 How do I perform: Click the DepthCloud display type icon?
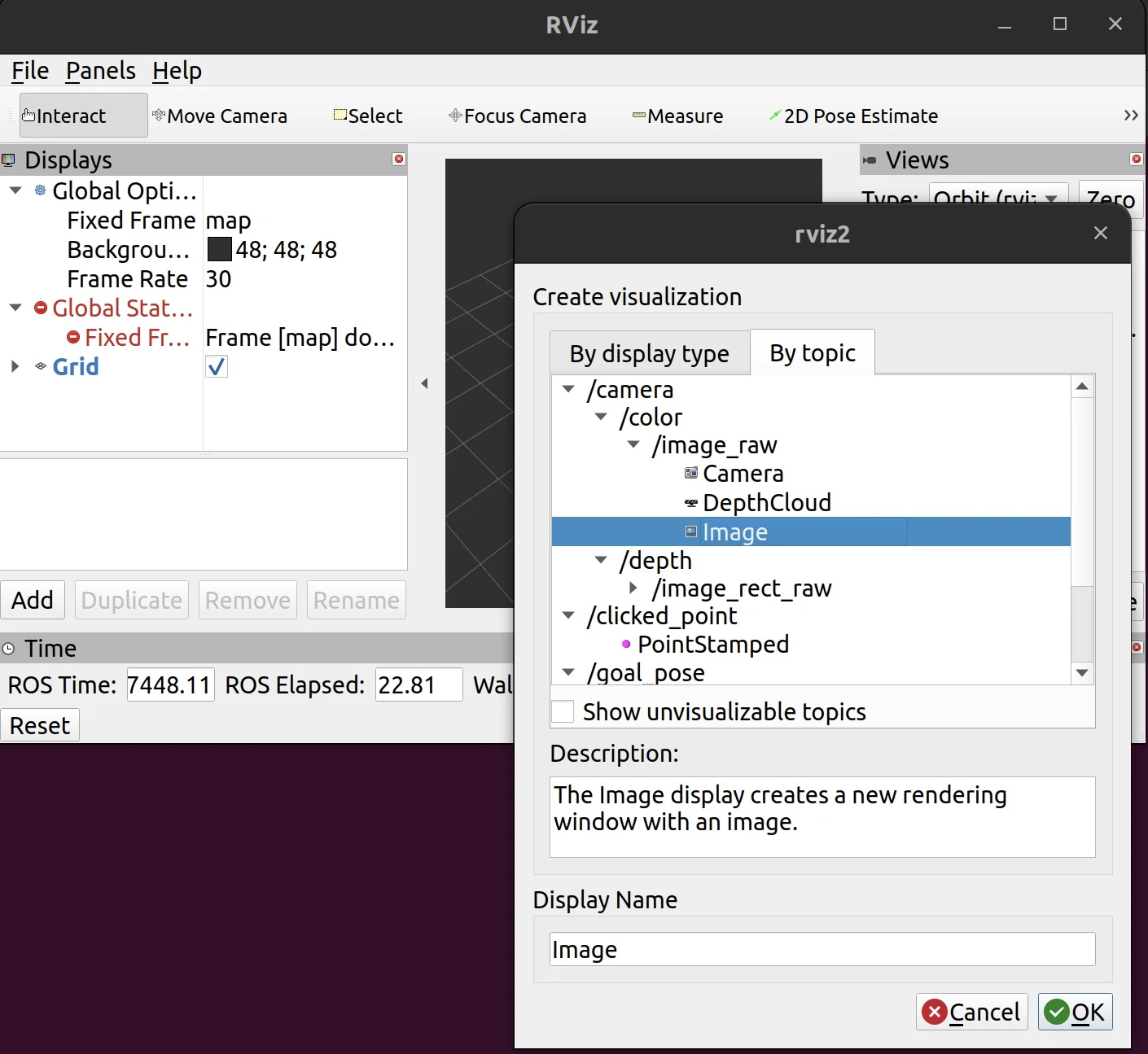tap(691, 503)
